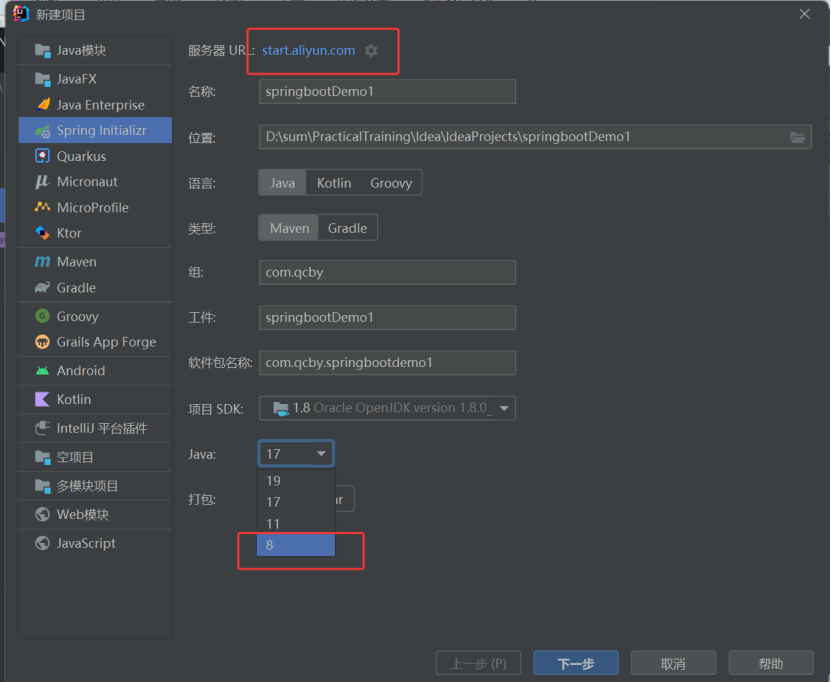The width and height of the screenshot is (831, 683).
Task: Select the Quarkus project type
Action: click(x=95, y=156)
